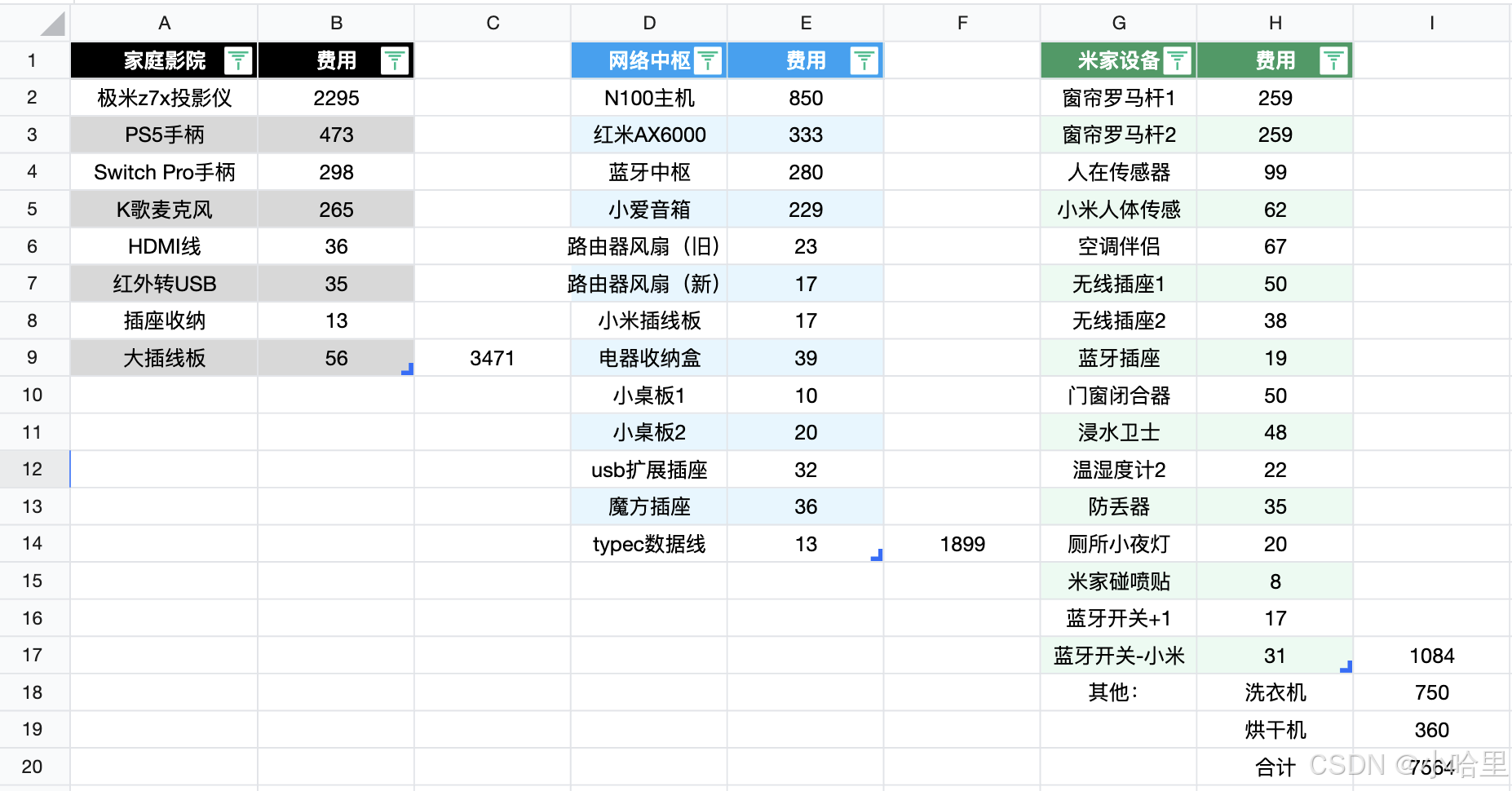
Task: Select the total 3471 cell
Action: 493,358
